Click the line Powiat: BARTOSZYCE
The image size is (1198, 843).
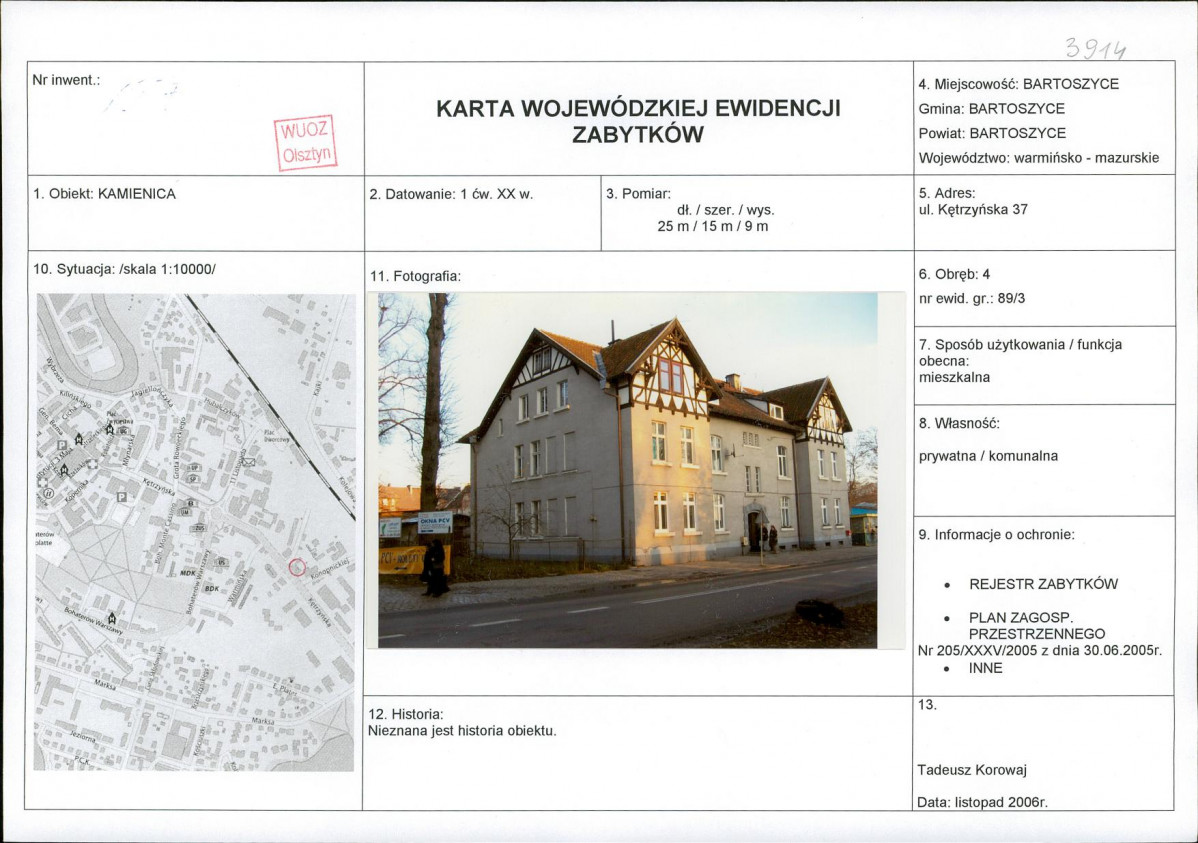[992, 133]
